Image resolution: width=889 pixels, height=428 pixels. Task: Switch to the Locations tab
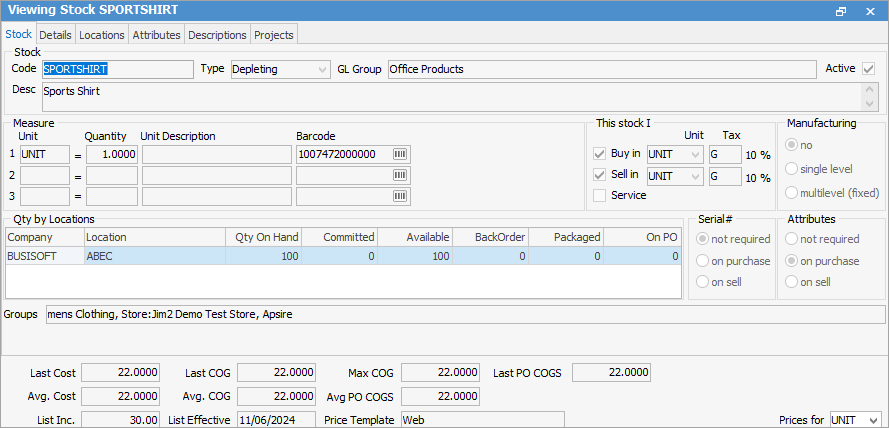click(x=102, y=35)
